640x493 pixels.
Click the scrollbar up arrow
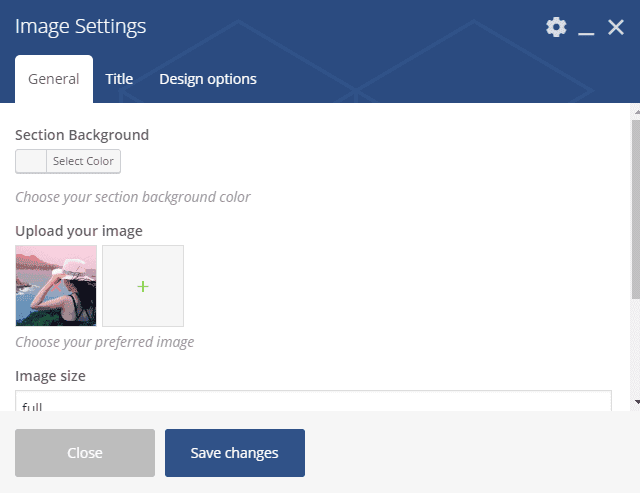635,110
